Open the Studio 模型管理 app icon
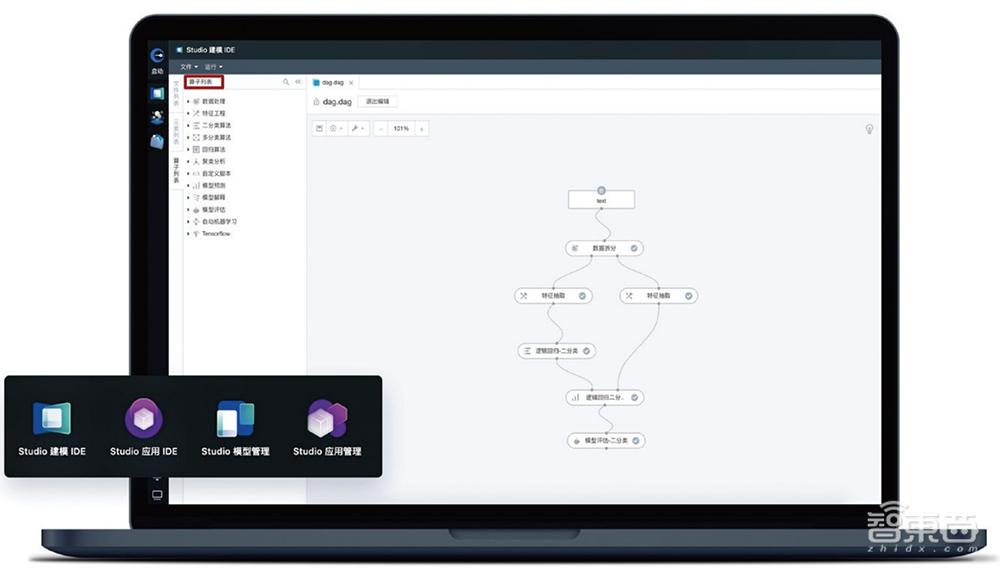 tap(235, 419)
